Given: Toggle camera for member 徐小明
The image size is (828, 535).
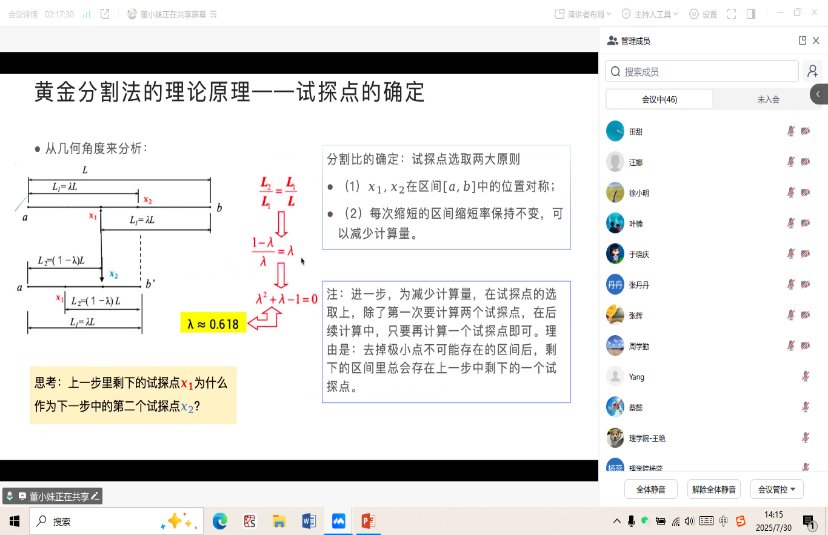Looking at the screenshot, I should point(806,193).
